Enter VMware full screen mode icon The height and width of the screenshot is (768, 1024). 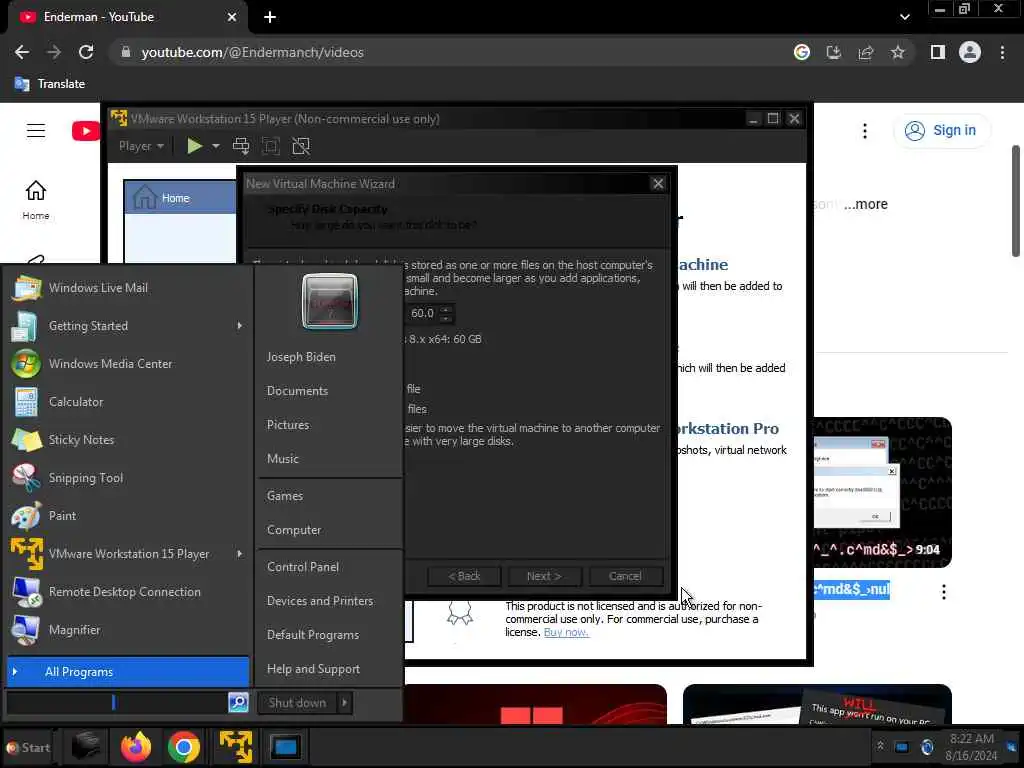coord(270,146)
